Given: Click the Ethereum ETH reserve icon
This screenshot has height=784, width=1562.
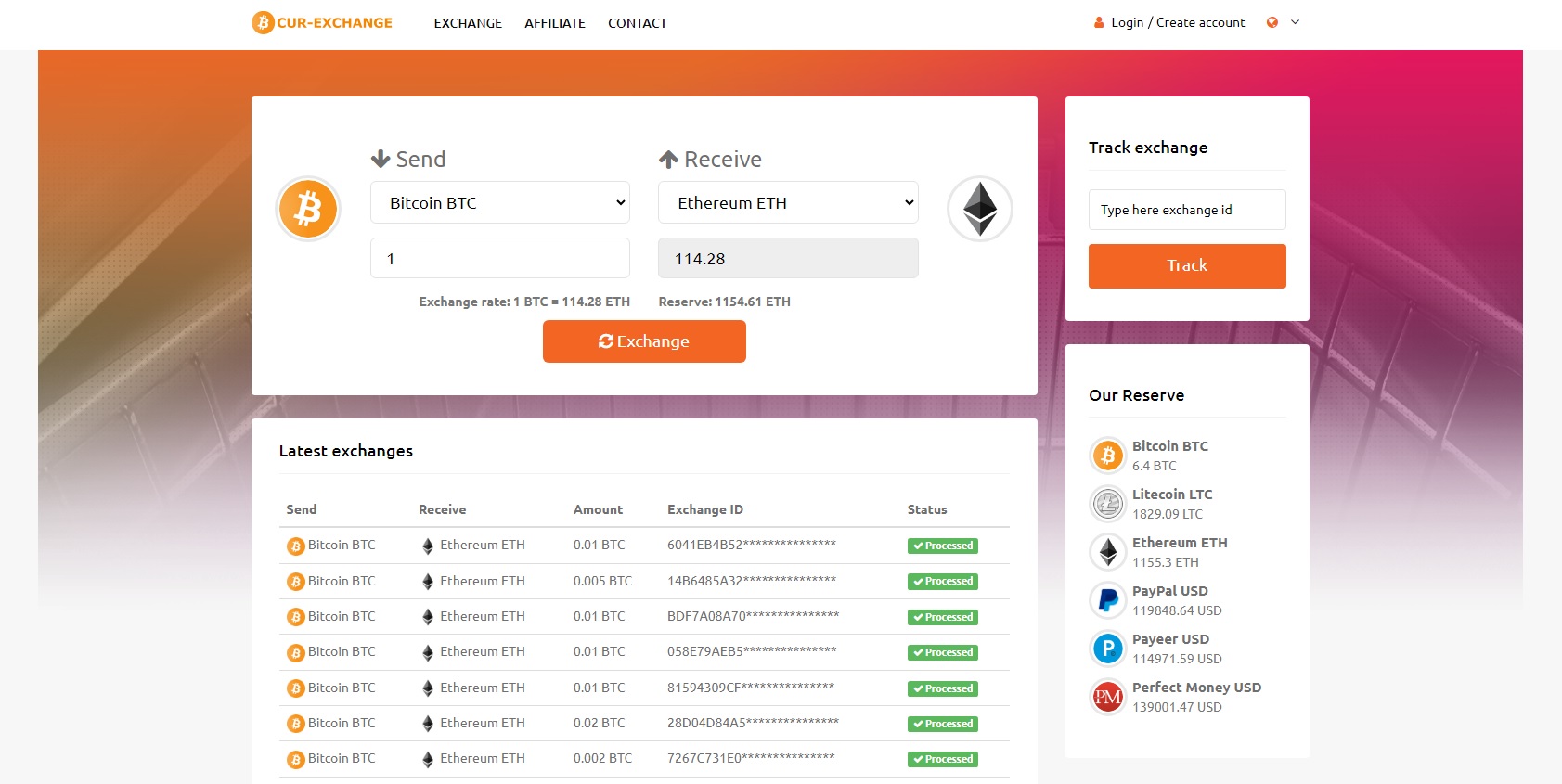Looking at the screenshot, I should [1107, 552].
